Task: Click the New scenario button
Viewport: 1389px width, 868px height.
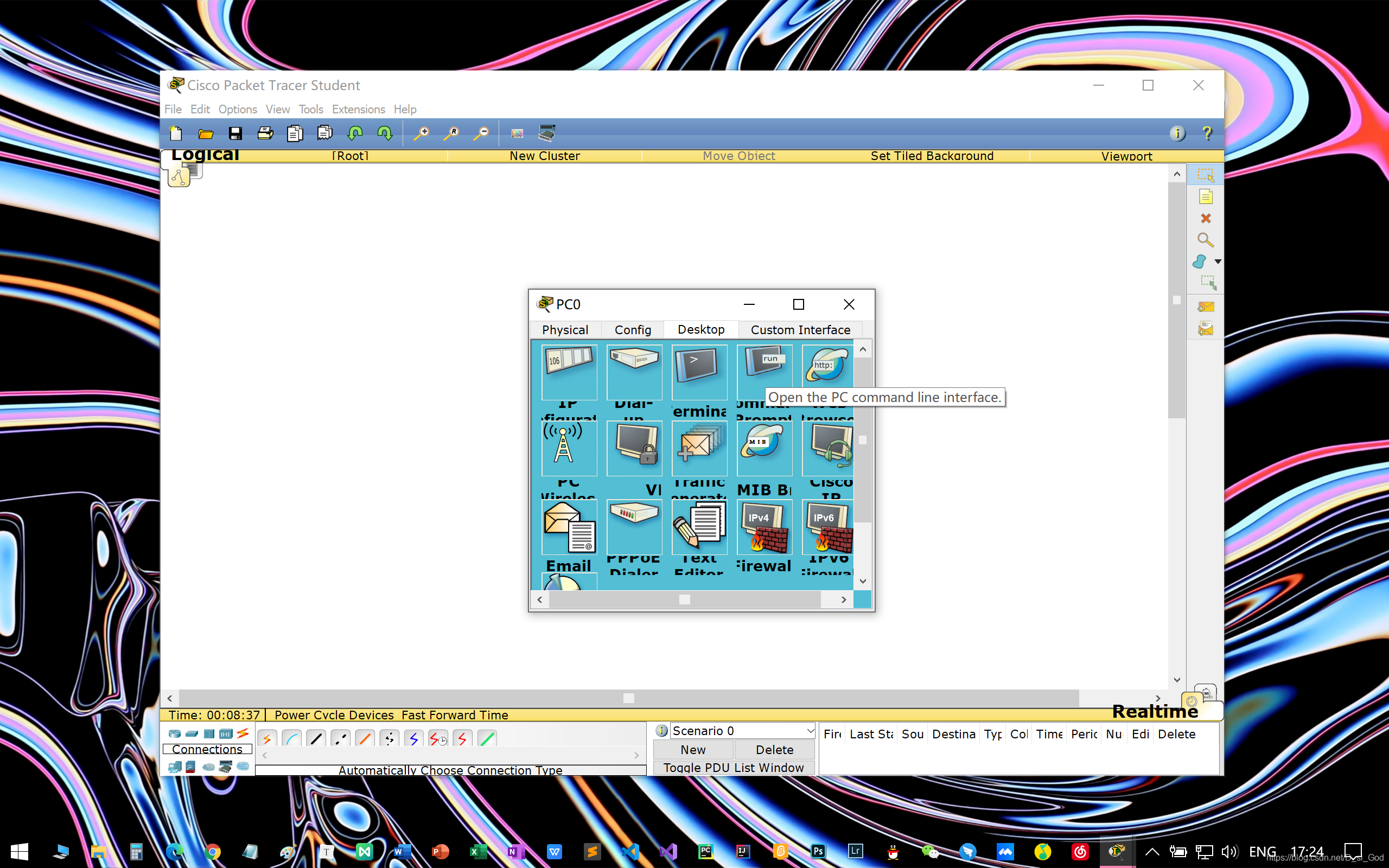Action: (x=693, y=749)
